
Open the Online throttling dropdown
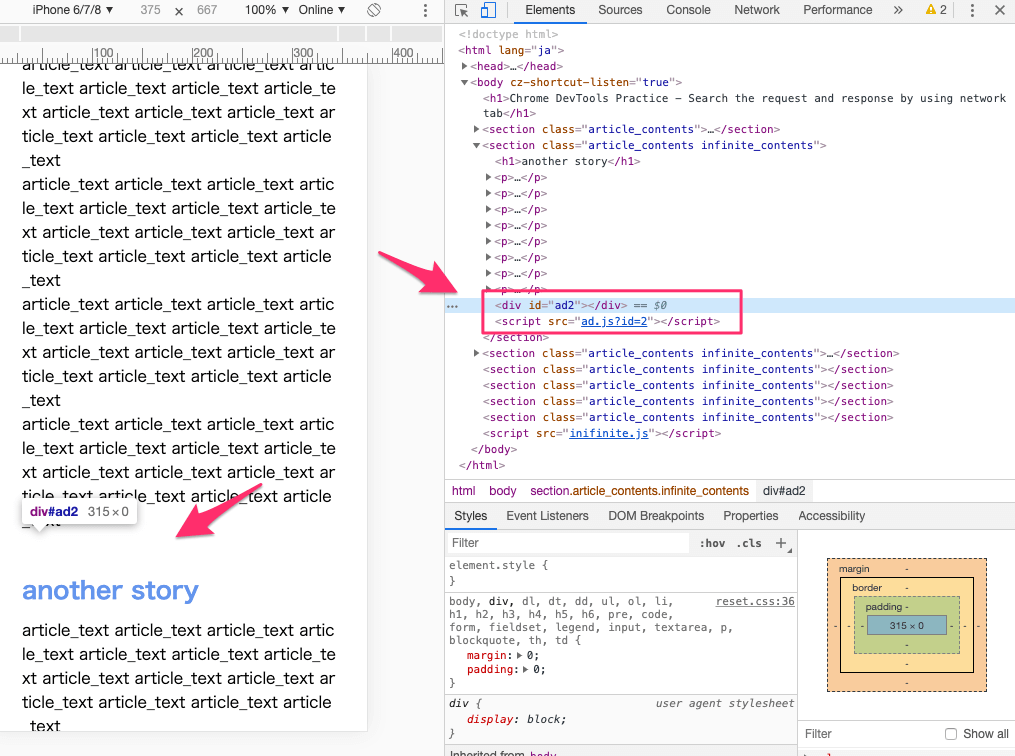(321, 10)
